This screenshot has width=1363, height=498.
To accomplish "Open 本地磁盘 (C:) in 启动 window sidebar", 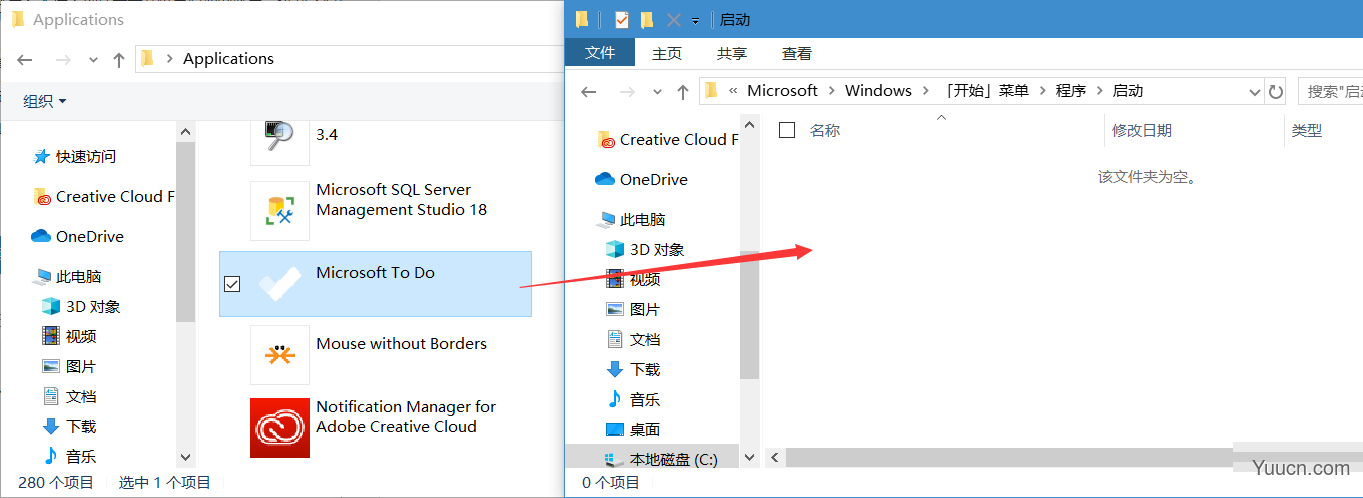I will click(662, 460).
